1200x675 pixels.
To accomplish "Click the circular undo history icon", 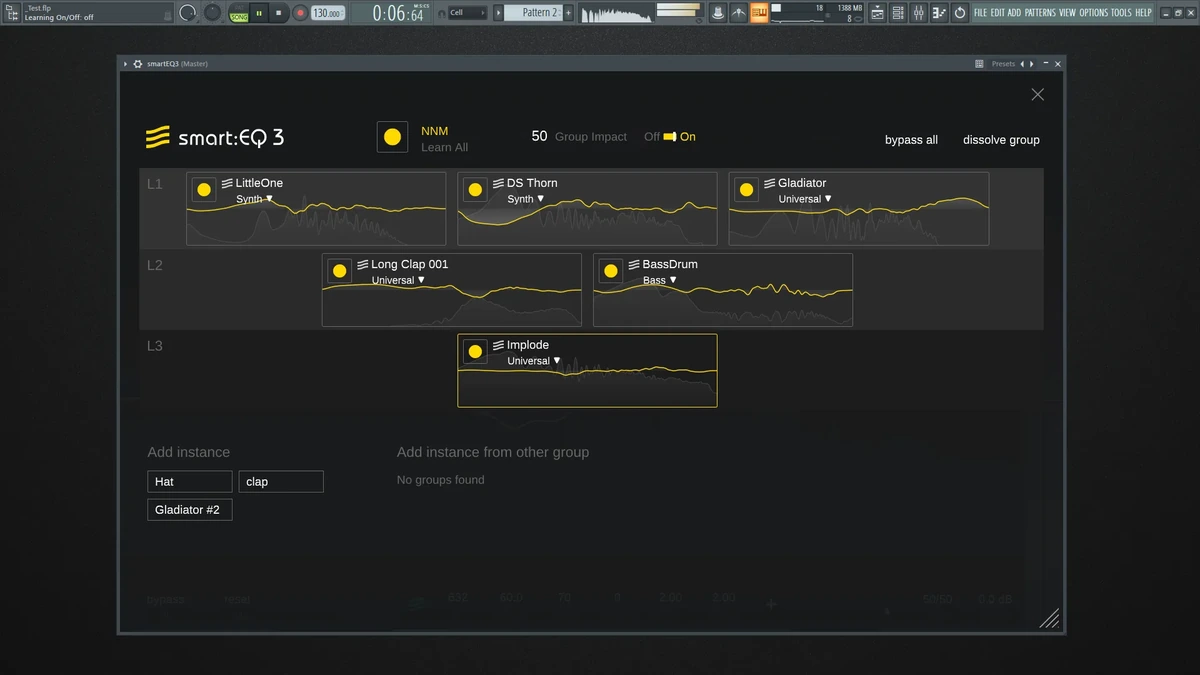I will pos(960,13).
